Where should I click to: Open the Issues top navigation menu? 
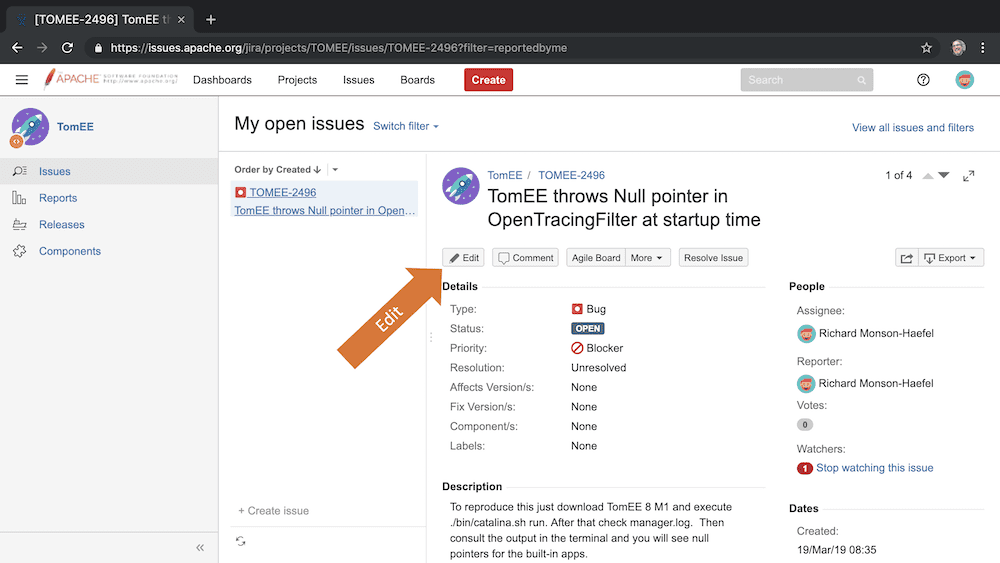pos(358,80)
